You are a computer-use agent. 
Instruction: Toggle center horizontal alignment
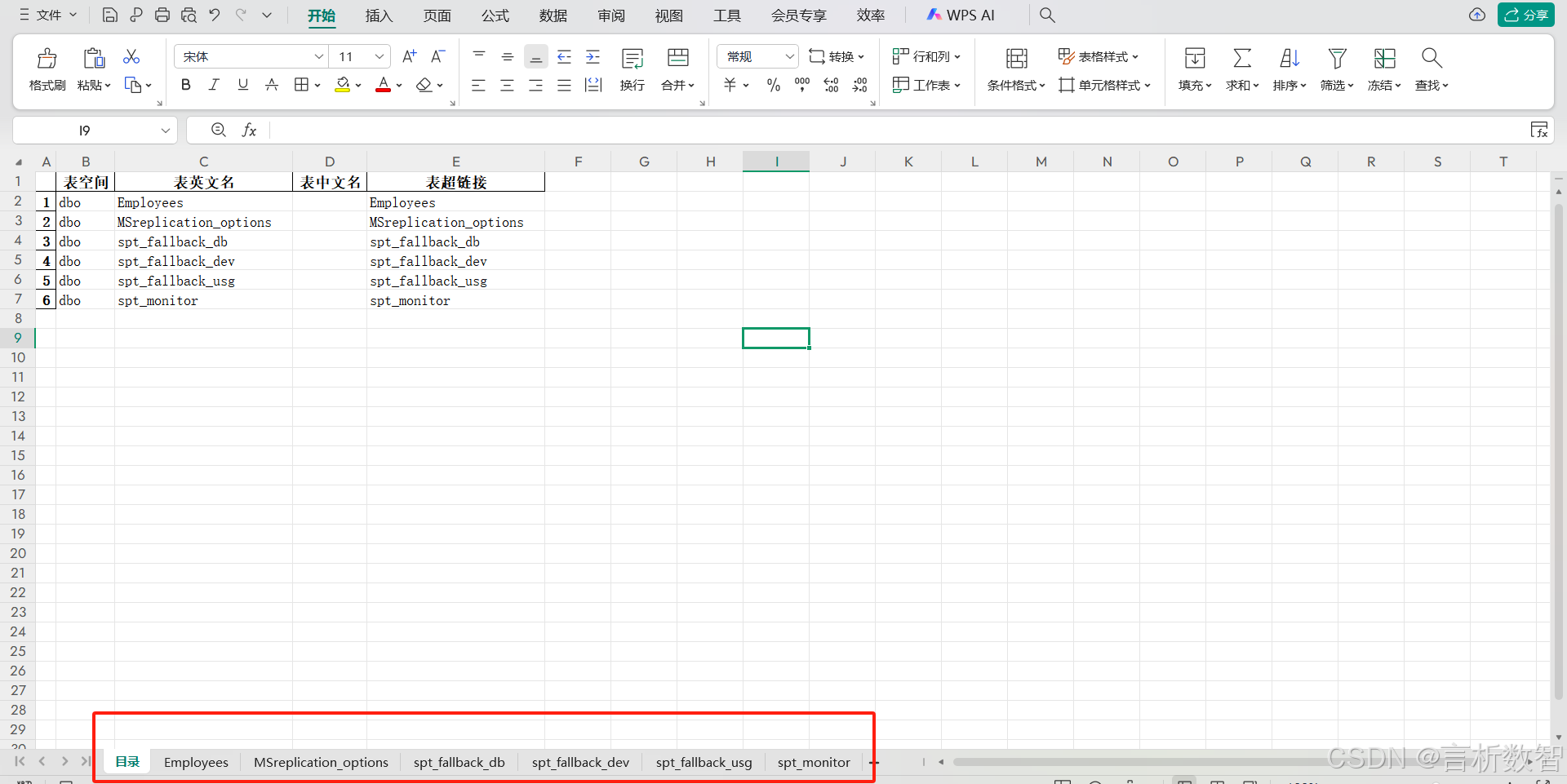click(x=508, y=85)
